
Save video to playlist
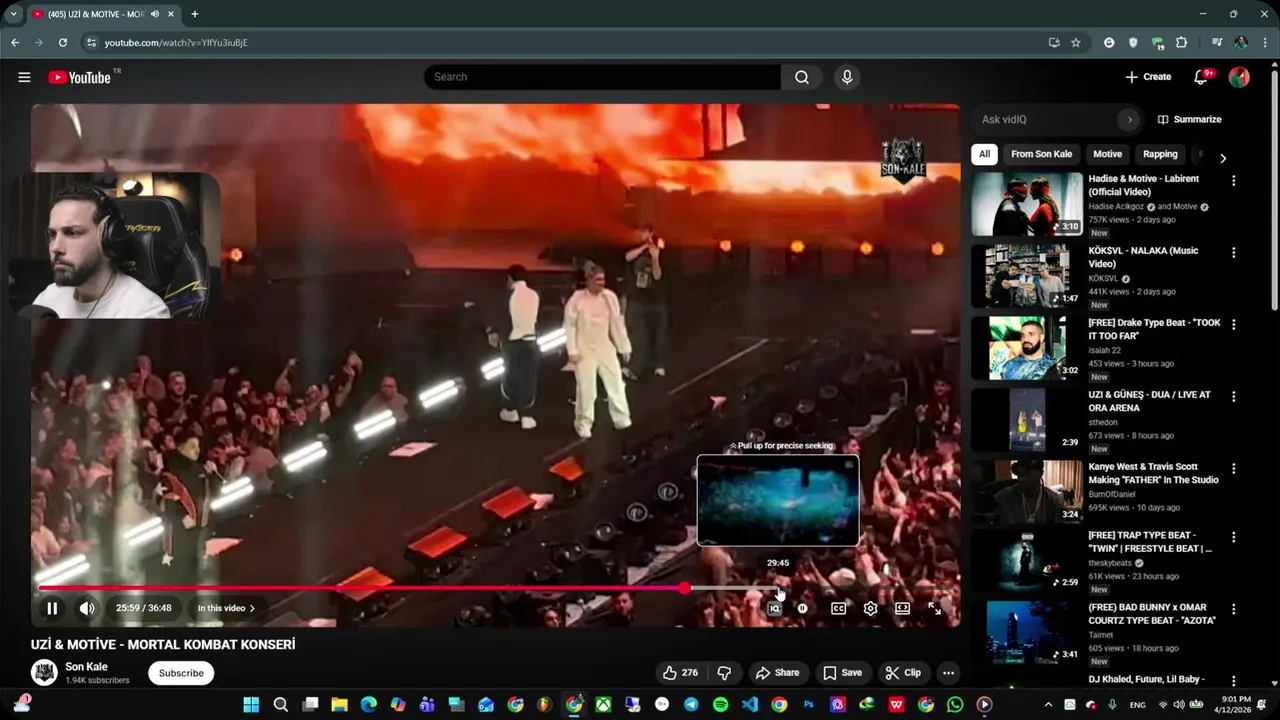(842, 673)
